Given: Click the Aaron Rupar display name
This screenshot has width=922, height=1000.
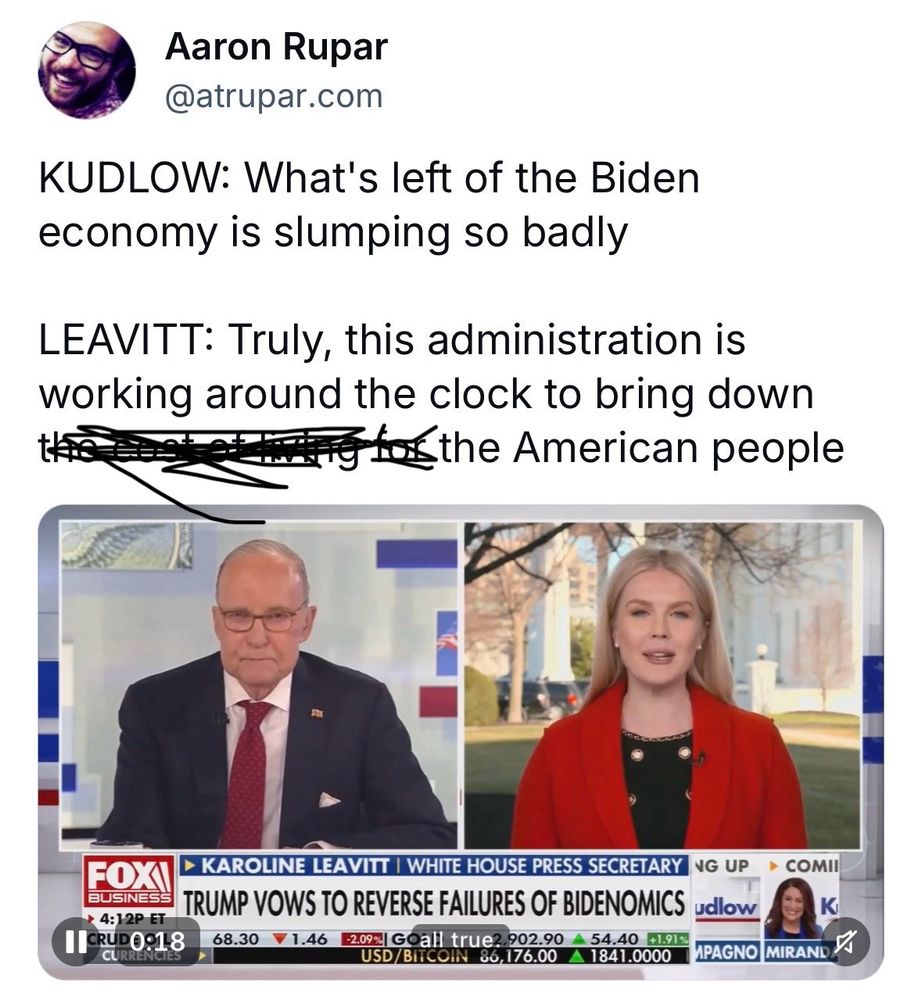Looking at the screenshot, I should tap(276, 47).
